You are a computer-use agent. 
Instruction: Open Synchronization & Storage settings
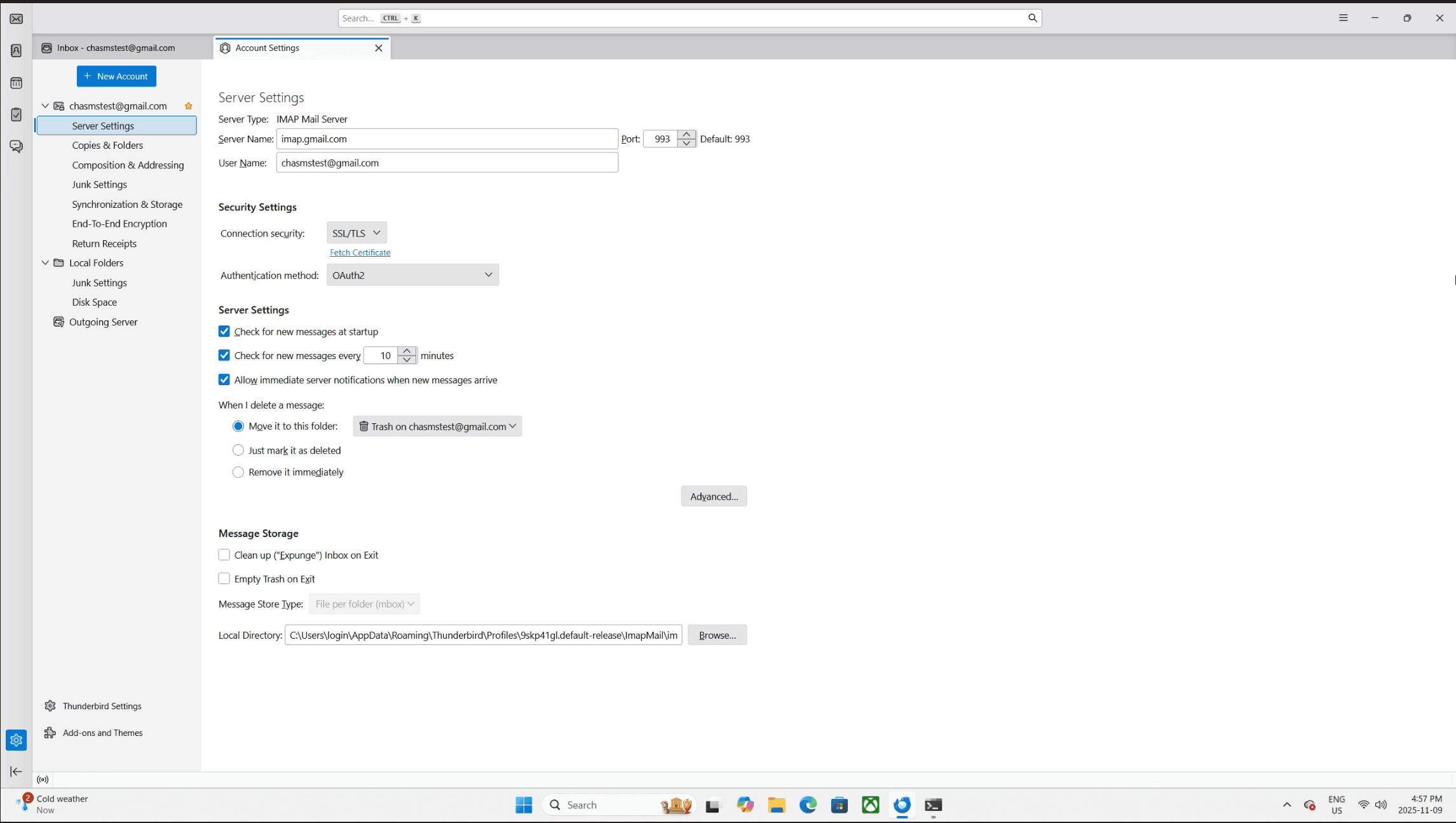(x=127, y=204)
